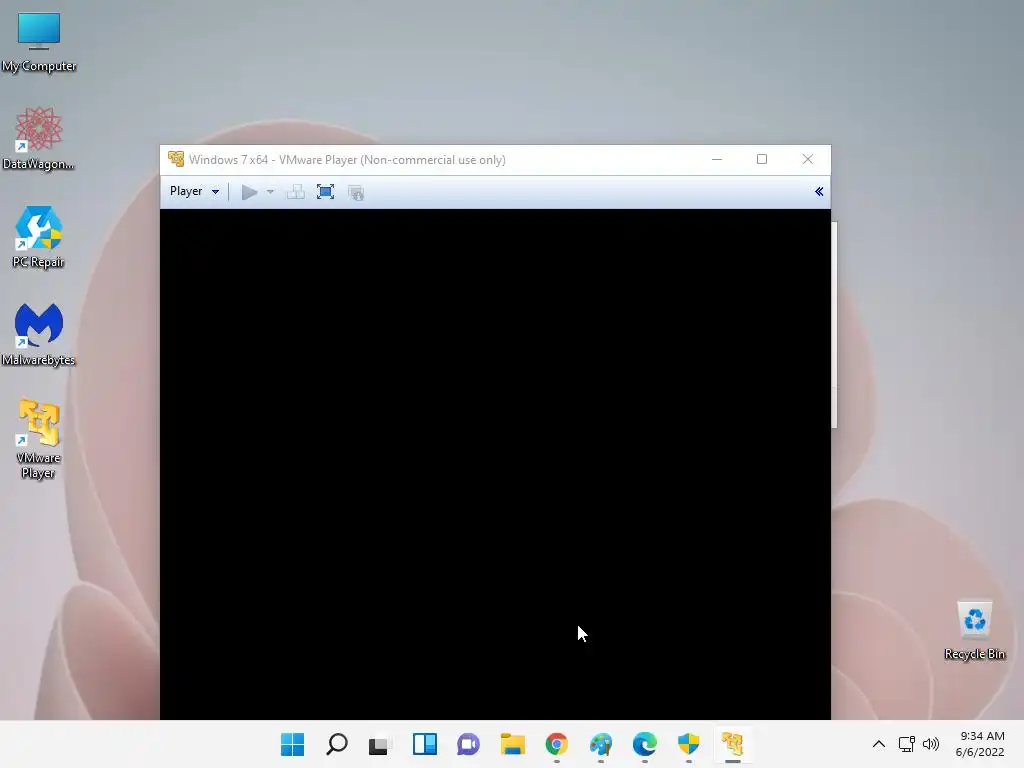Close the VMware Player window
The image size is (1024, 768).
pyautogui.click(x=808, y=159)
